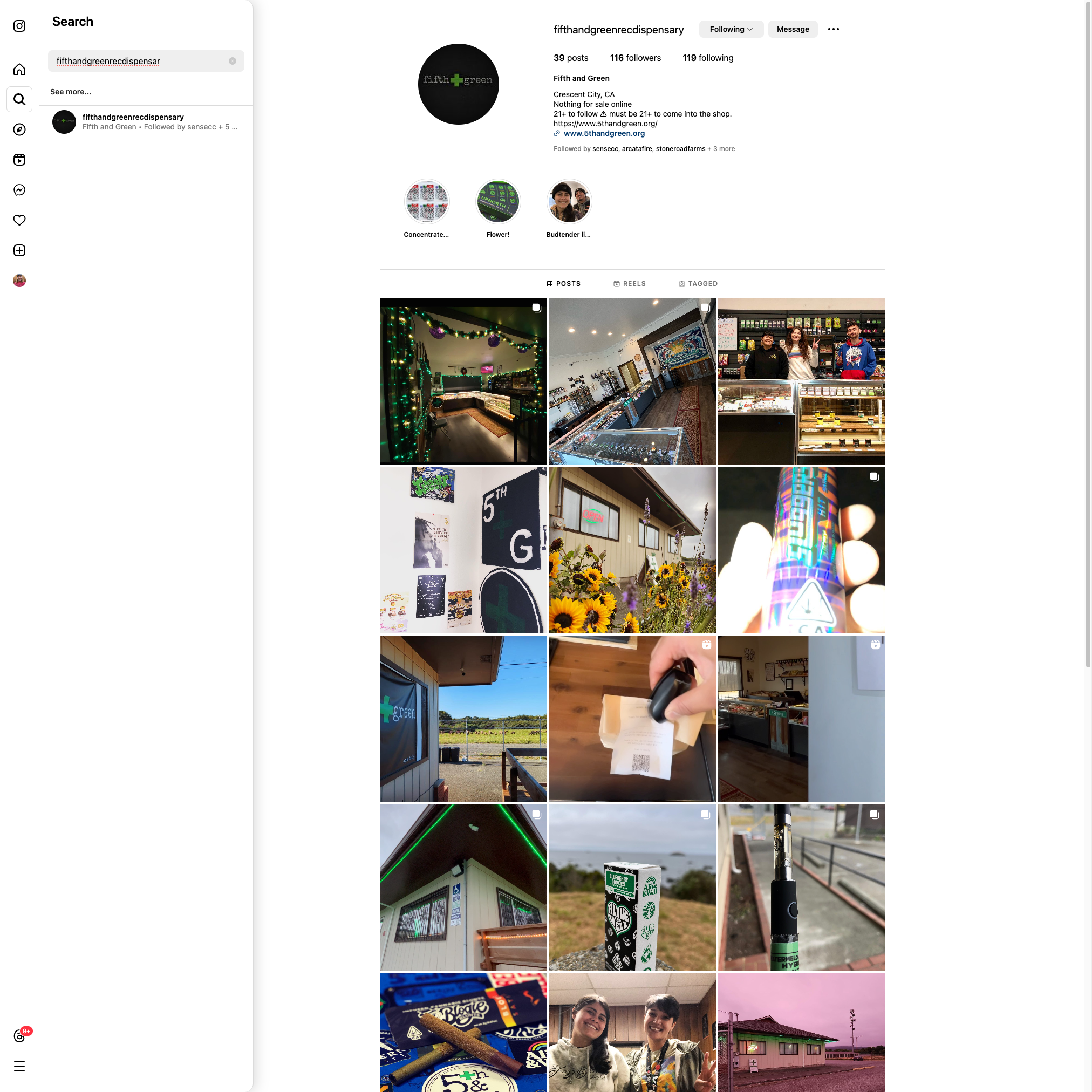Open post with 5th G wall sign

tap(463, 550)
